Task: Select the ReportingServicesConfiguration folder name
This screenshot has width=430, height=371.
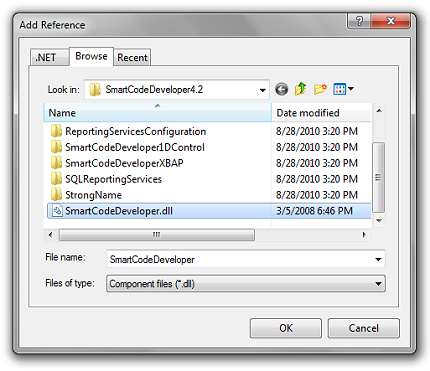Action: [135, 131]
